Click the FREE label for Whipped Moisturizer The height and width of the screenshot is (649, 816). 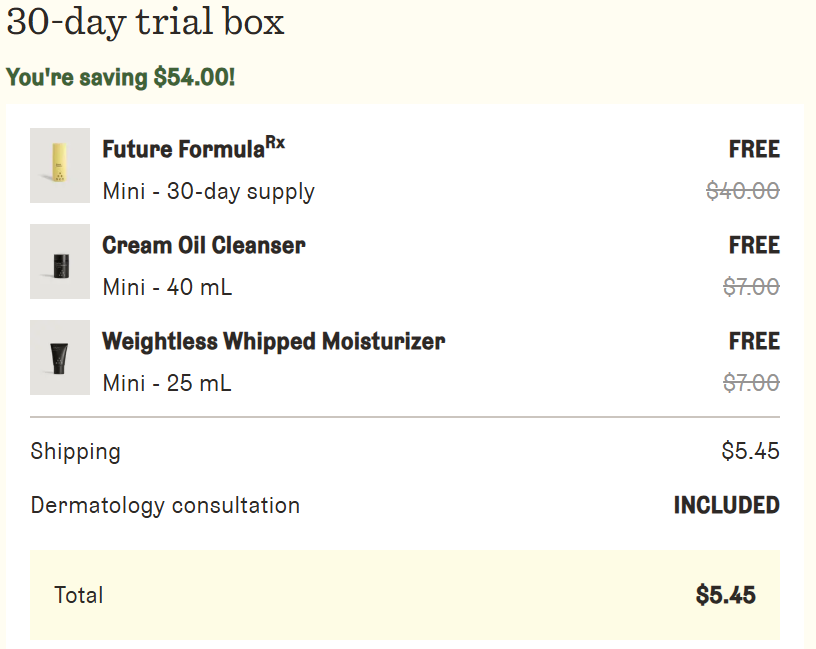coord(754,341)
